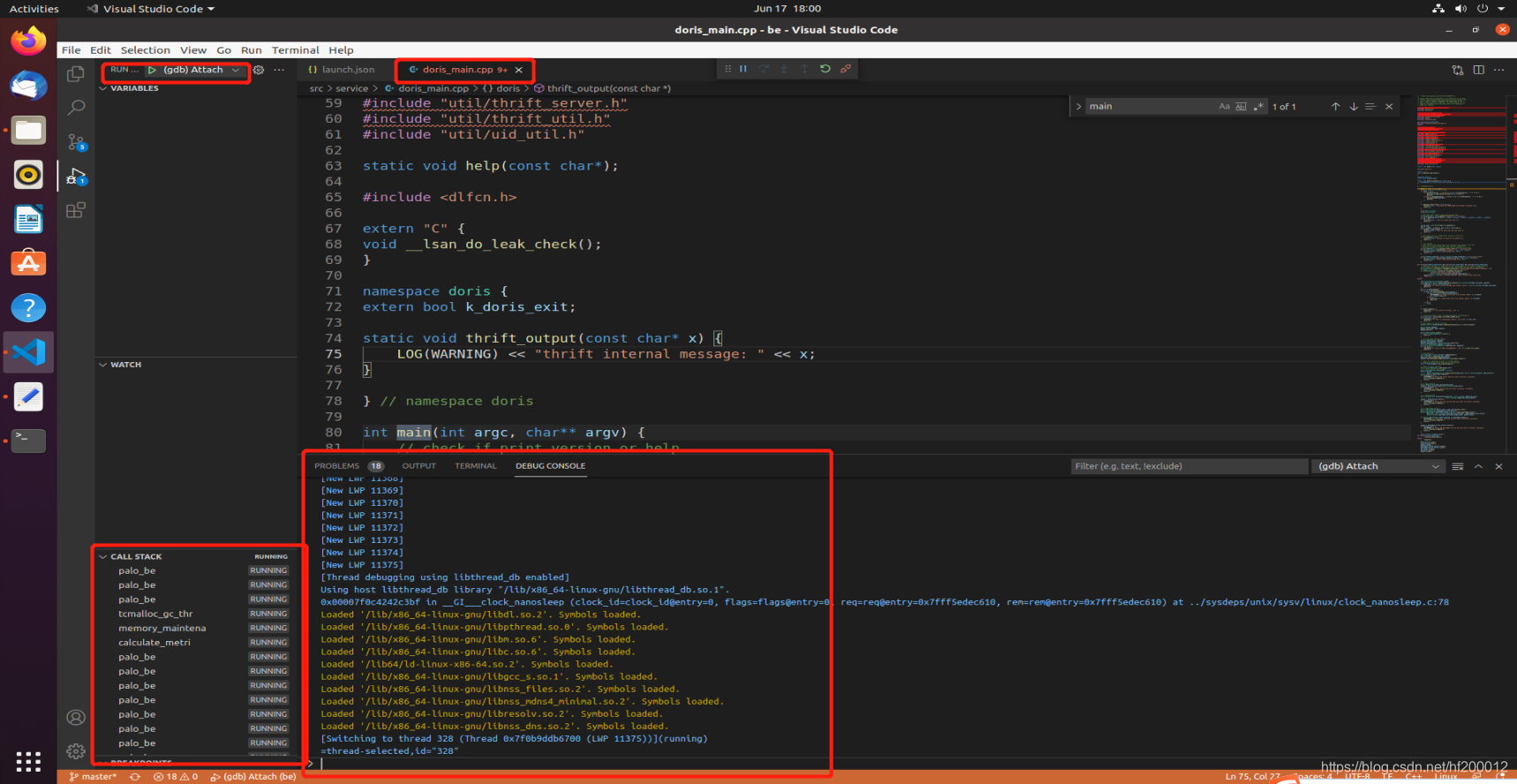Select the DEBUG CONSOLE tab
This screenshot has width=1517, height=784.
(550, 465)
